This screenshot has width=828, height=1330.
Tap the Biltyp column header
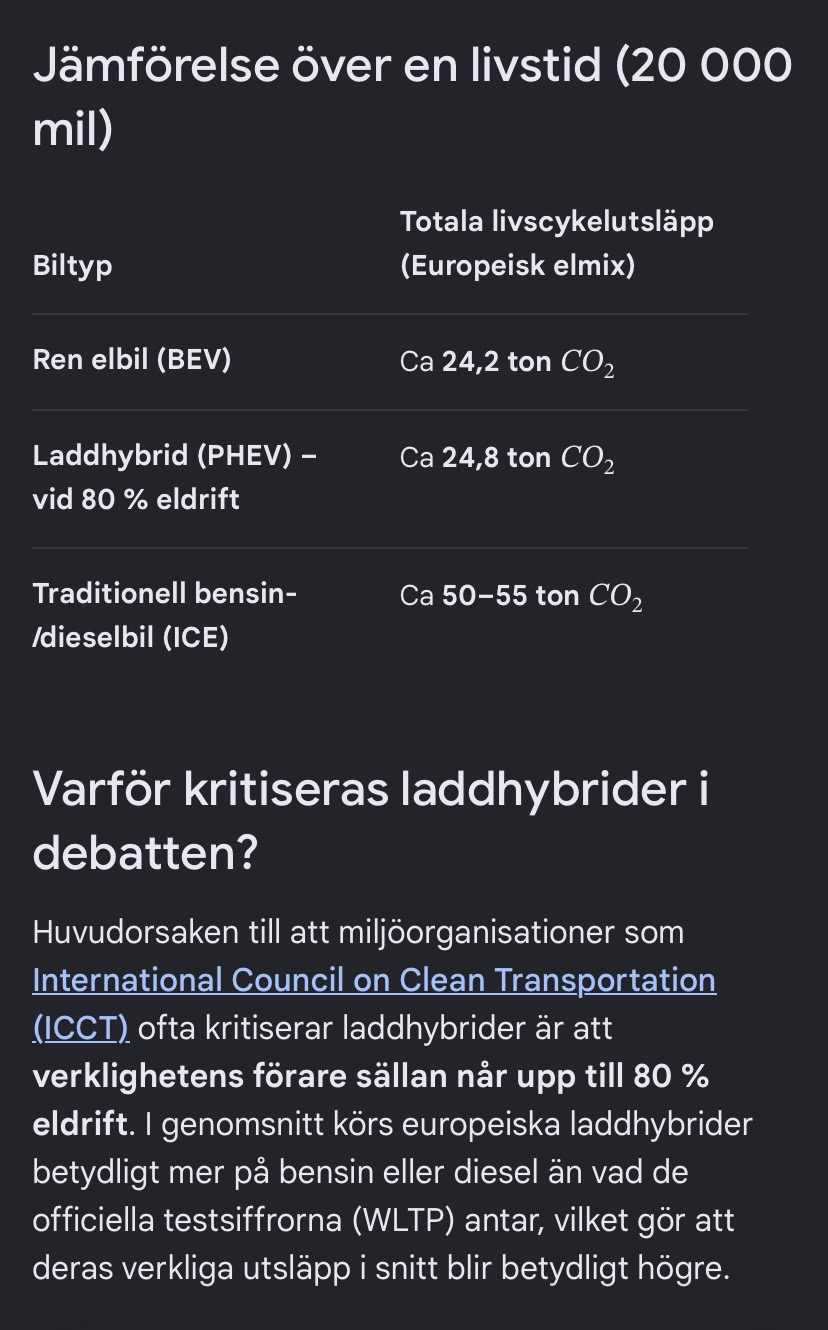pos(72,266)
